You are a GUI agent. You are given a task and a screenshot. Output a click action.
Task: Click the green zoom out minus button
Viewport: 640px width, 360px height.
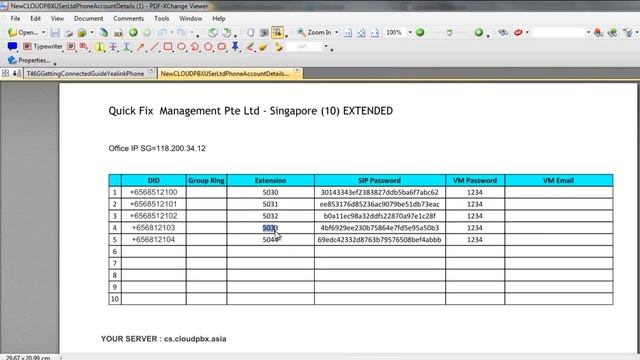[420, 32]
